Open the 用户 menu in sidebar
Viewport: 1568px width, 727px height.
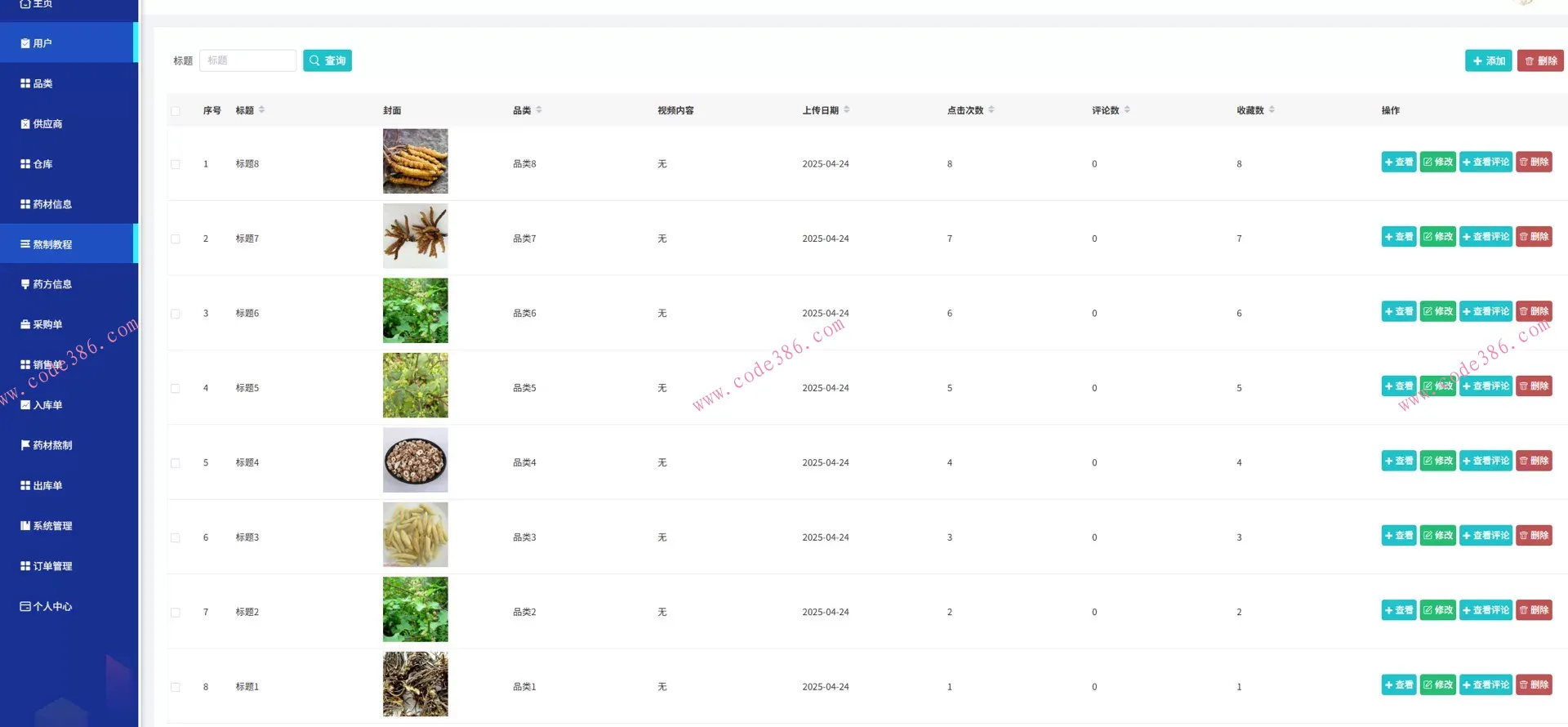pyautogui.click(x=69, y=43)
